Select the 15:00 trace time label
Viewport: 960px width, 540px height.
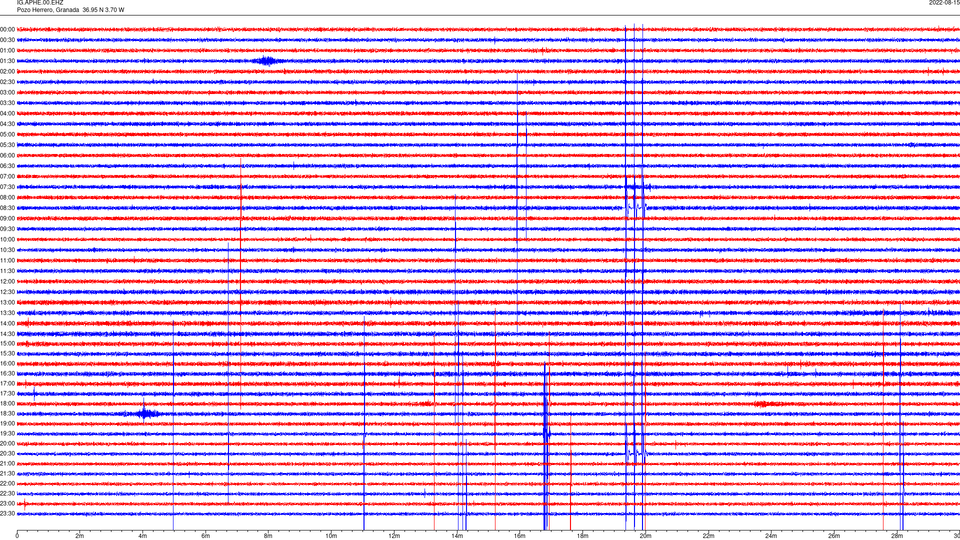tap(8, 344)
